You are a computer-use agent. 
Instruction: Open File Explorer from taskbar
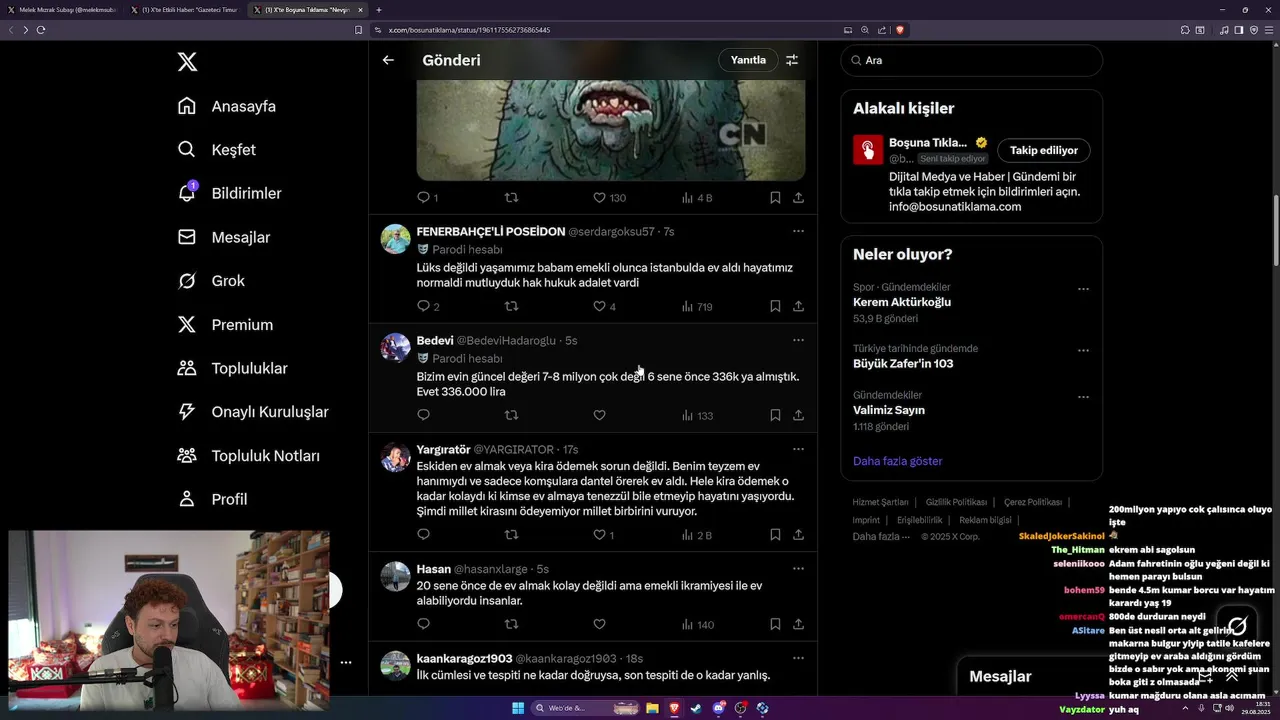click(652, 708)
